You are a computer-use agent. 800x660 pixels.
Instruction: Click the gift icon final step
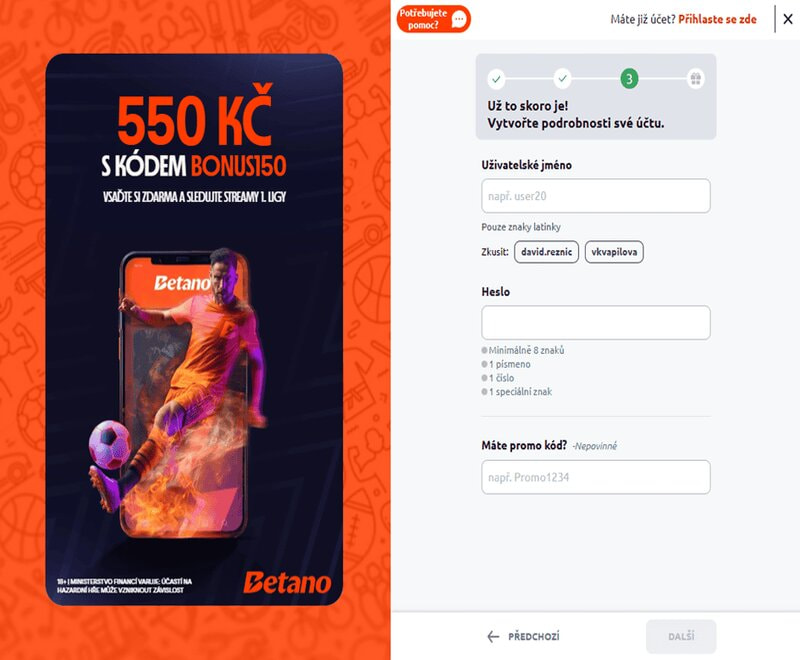695,79
